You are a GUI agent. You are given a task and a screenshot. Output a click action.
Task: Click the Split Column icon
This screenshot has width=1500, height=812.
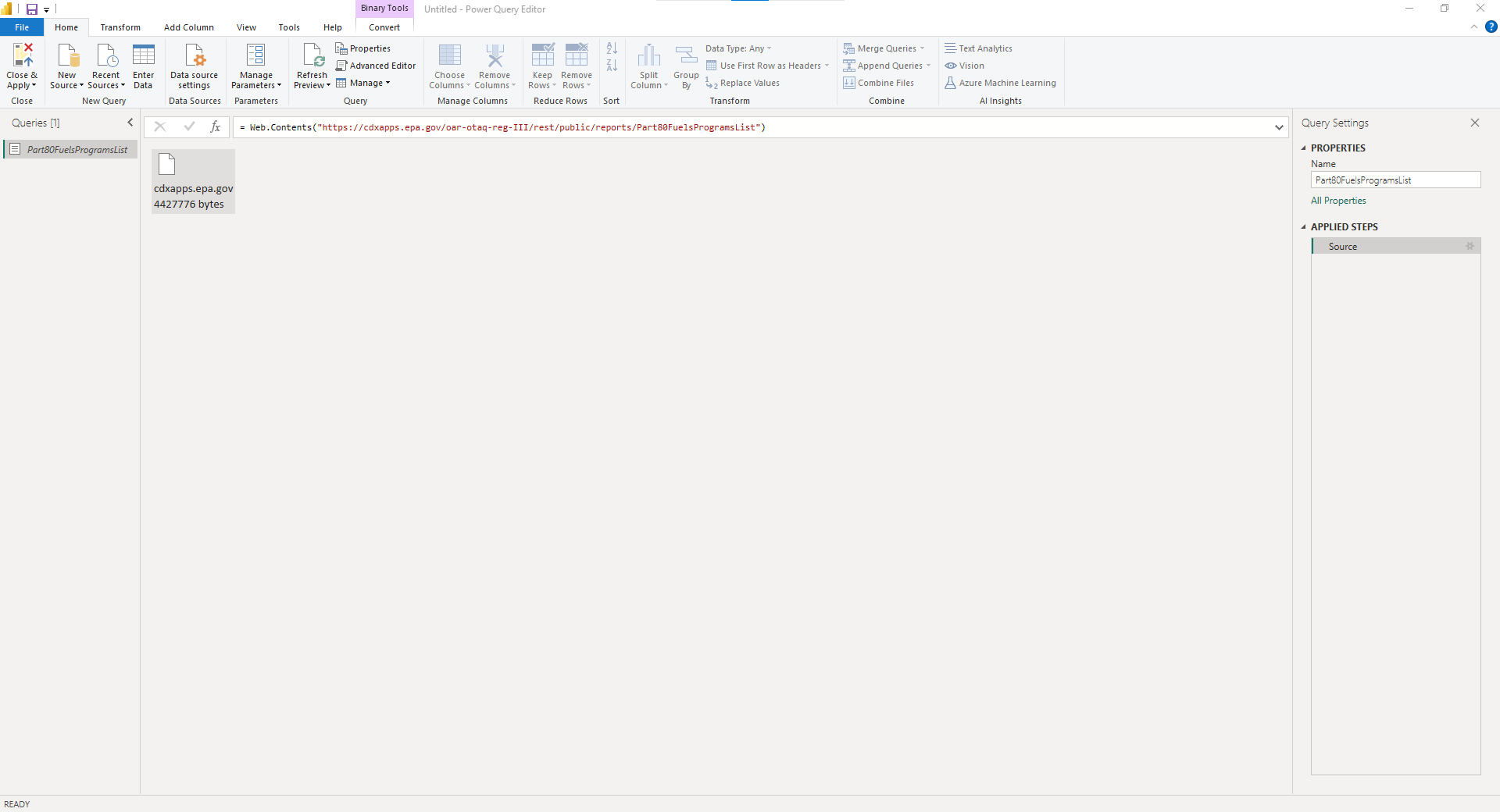[648, 55]
